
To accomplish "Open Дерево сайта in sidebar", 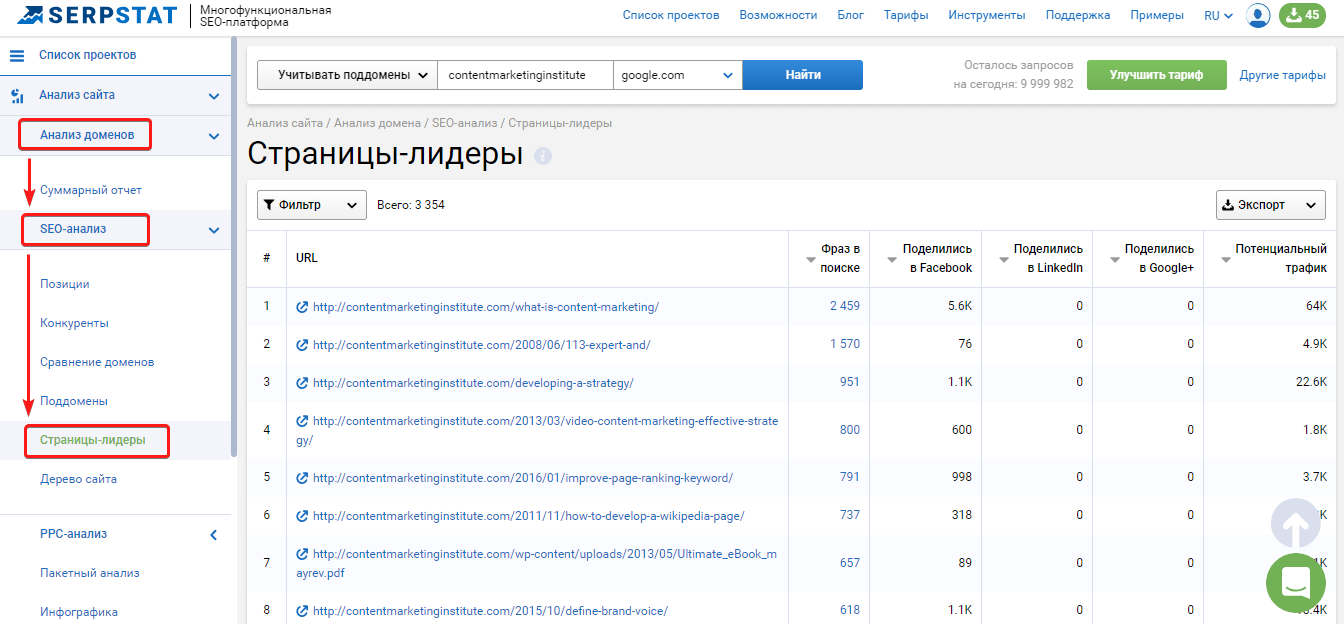I will [78, 479].
